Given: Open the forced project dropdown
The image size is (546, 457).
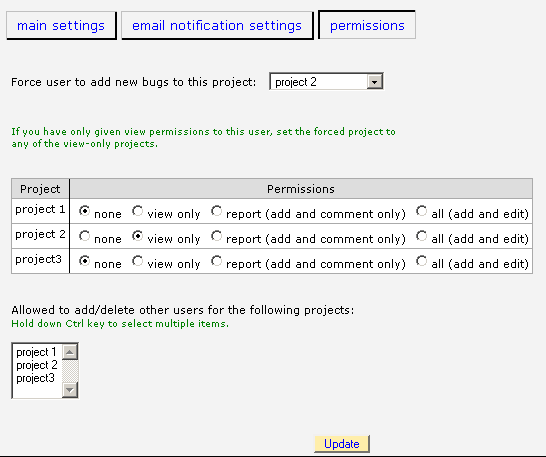Looking at the screenshot, I should point(326,82).
